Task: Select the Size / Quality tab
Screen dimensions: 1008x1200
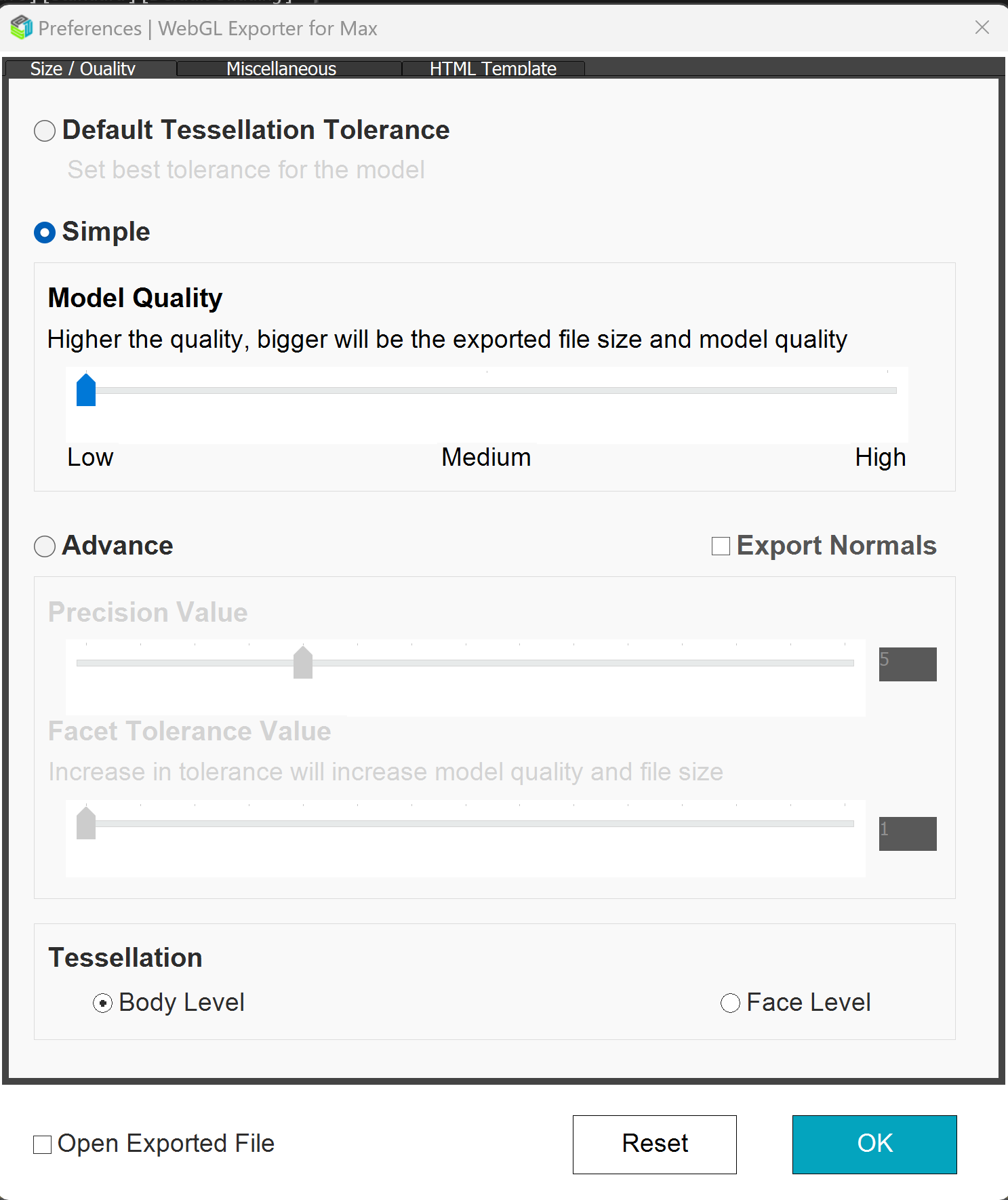Action: pyautogui.click(x=83, y=68)
